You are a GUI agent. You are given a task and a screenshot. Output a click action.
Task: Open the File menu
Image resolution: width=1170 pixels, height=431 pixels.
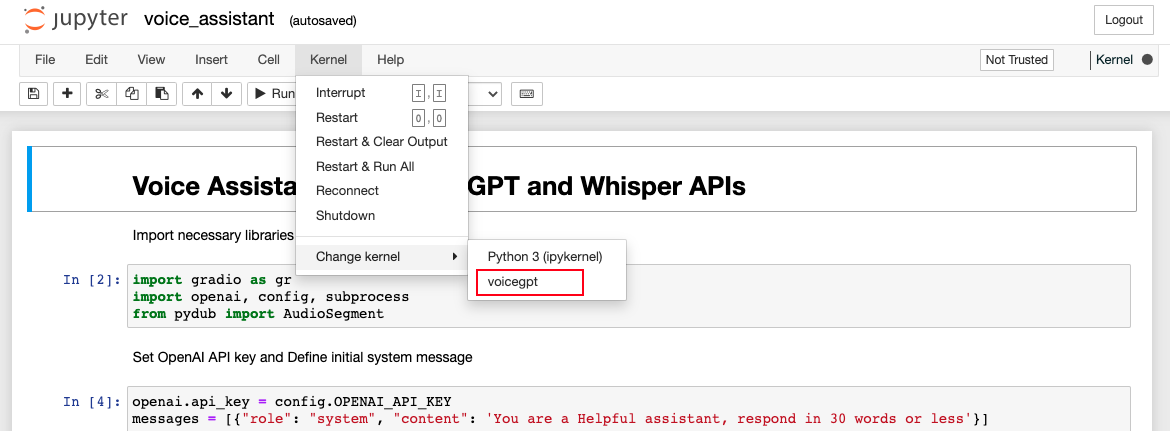[x=46, y=60]
